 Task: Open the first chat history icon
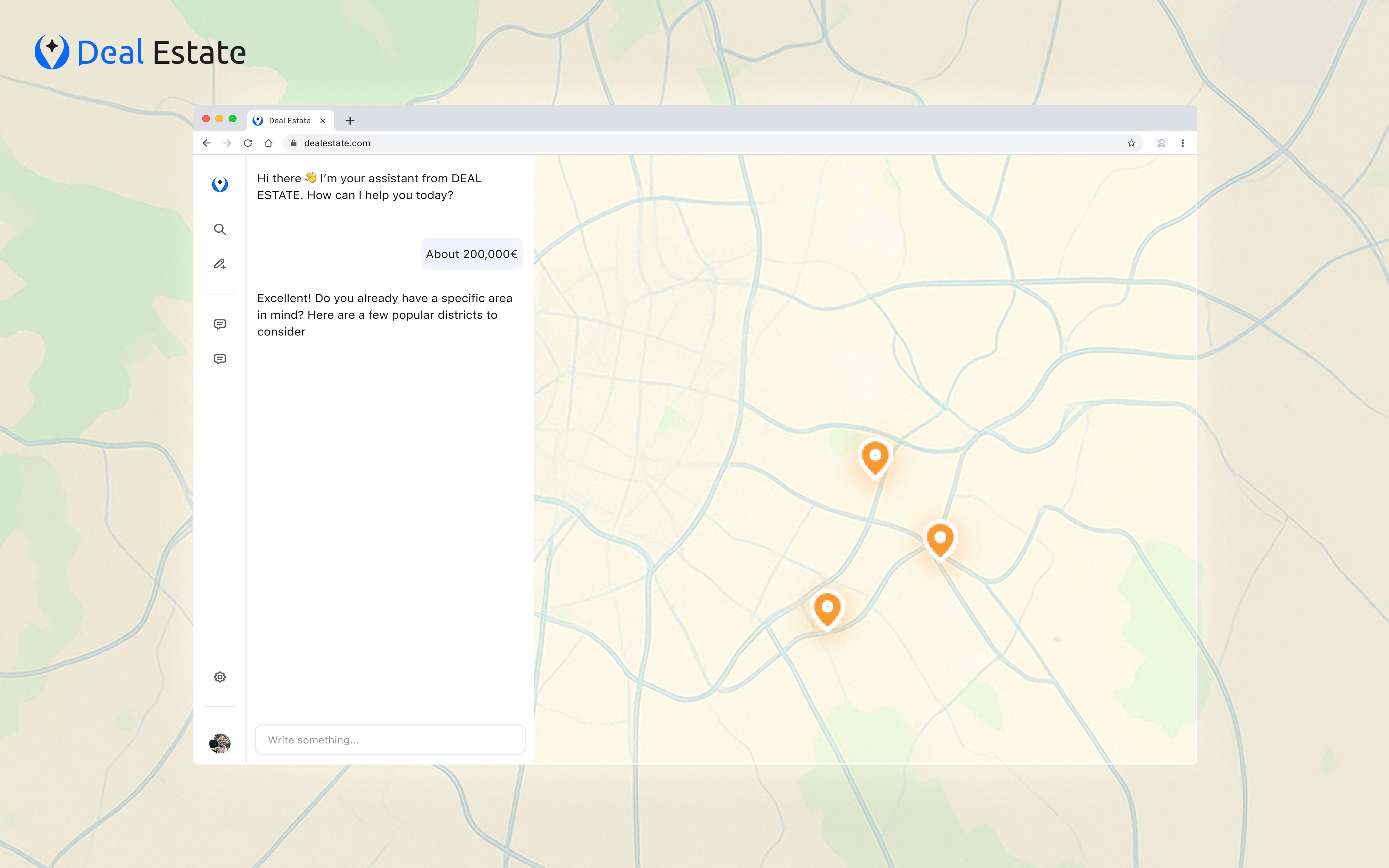coord(220,324)
